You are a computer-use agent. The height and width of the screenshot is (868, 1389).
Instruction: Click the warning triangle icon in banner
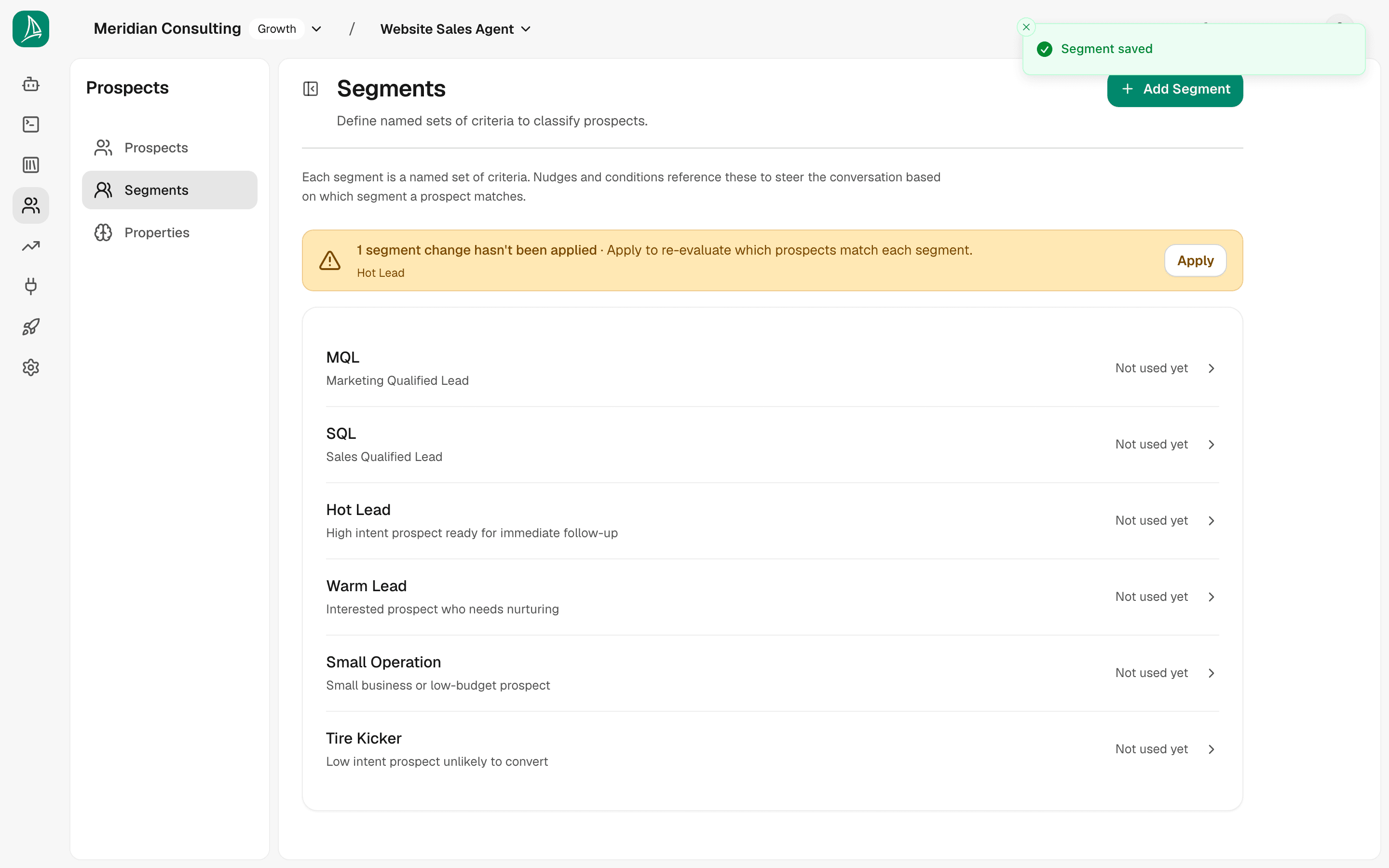[x=330, y=260]
